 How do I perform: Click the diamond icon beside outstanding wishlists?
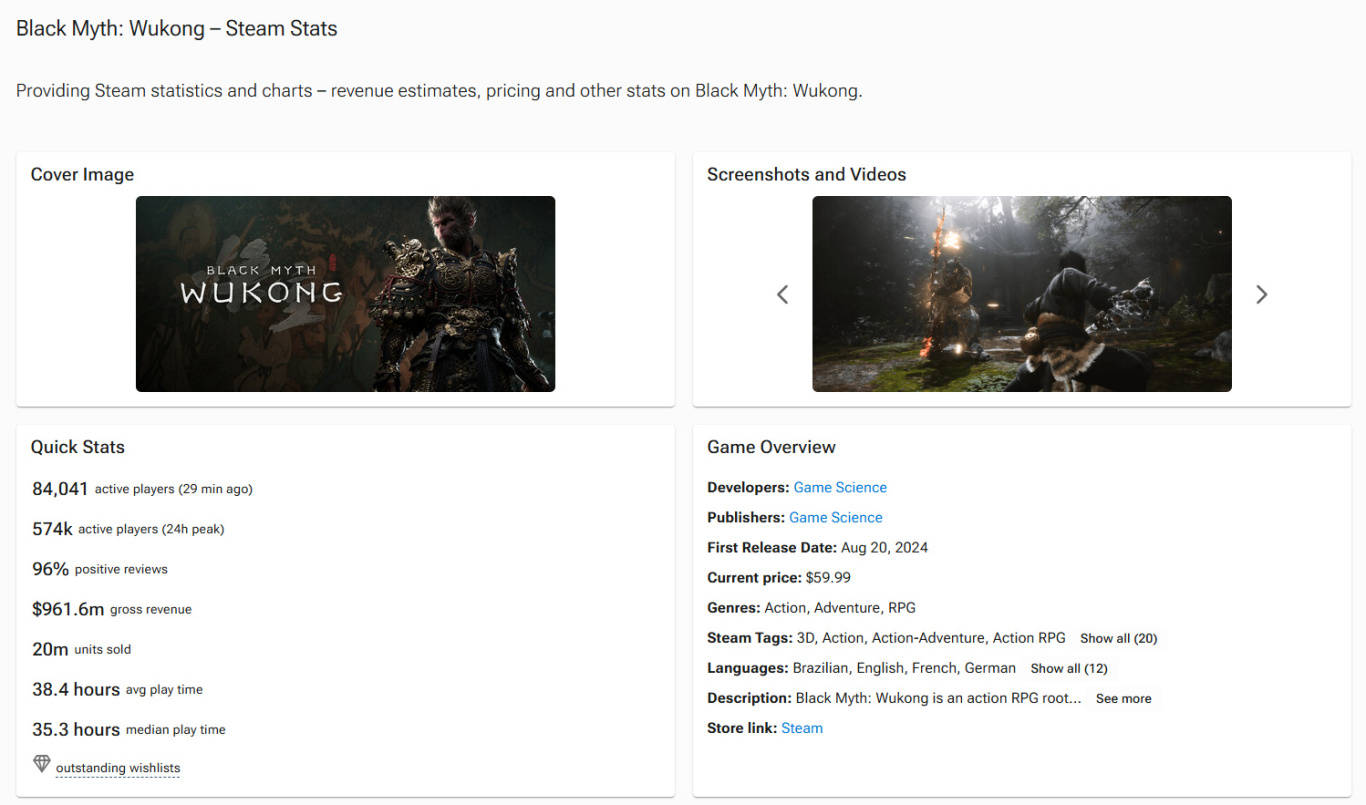click(41, 764)
